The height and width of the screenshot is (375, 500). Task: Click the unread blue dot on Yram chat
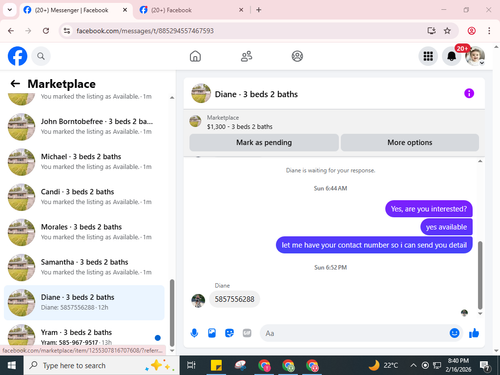(158, 338)
